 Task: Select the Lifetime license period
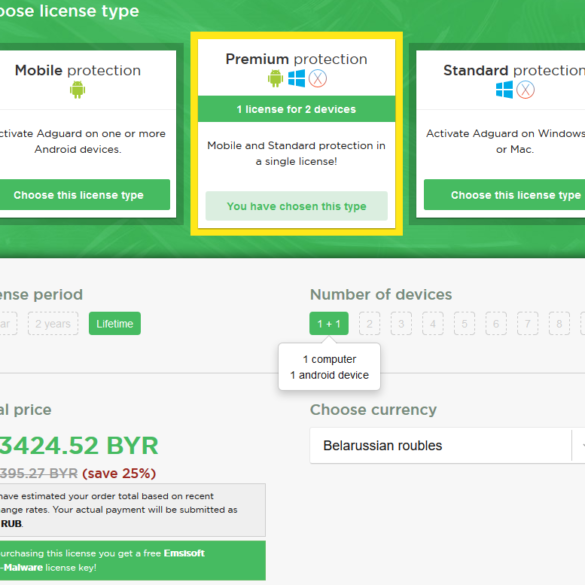[115, 323]
